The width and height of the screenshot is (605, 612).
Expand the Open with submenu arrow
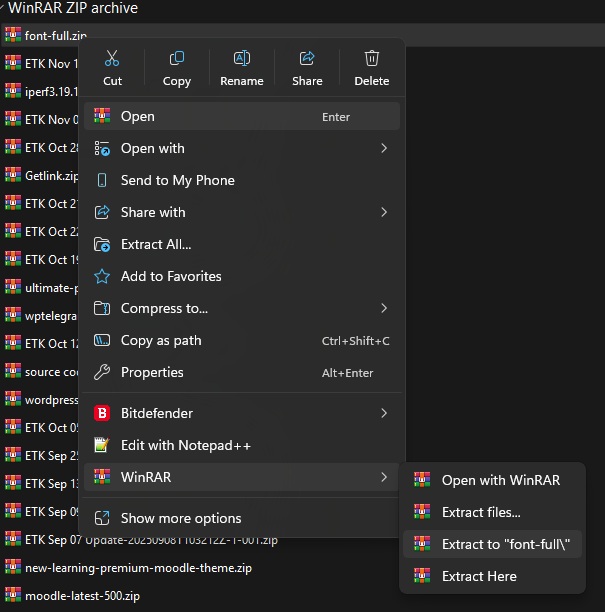[x=384, y=149]
